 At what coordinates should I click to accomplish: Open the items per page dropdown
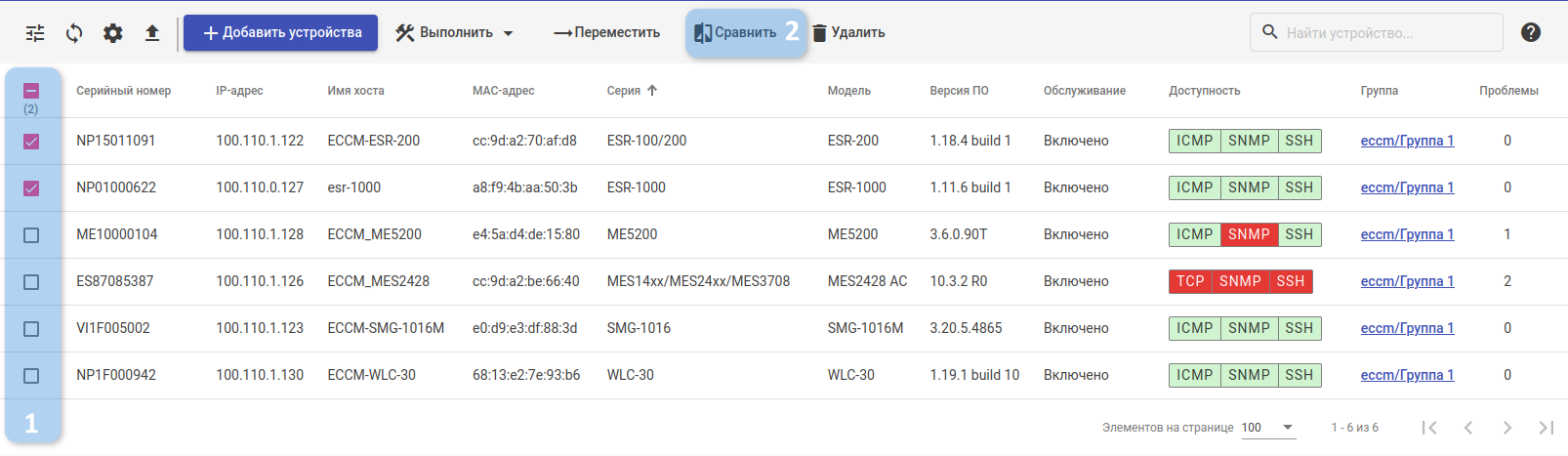click(1268, 428)
